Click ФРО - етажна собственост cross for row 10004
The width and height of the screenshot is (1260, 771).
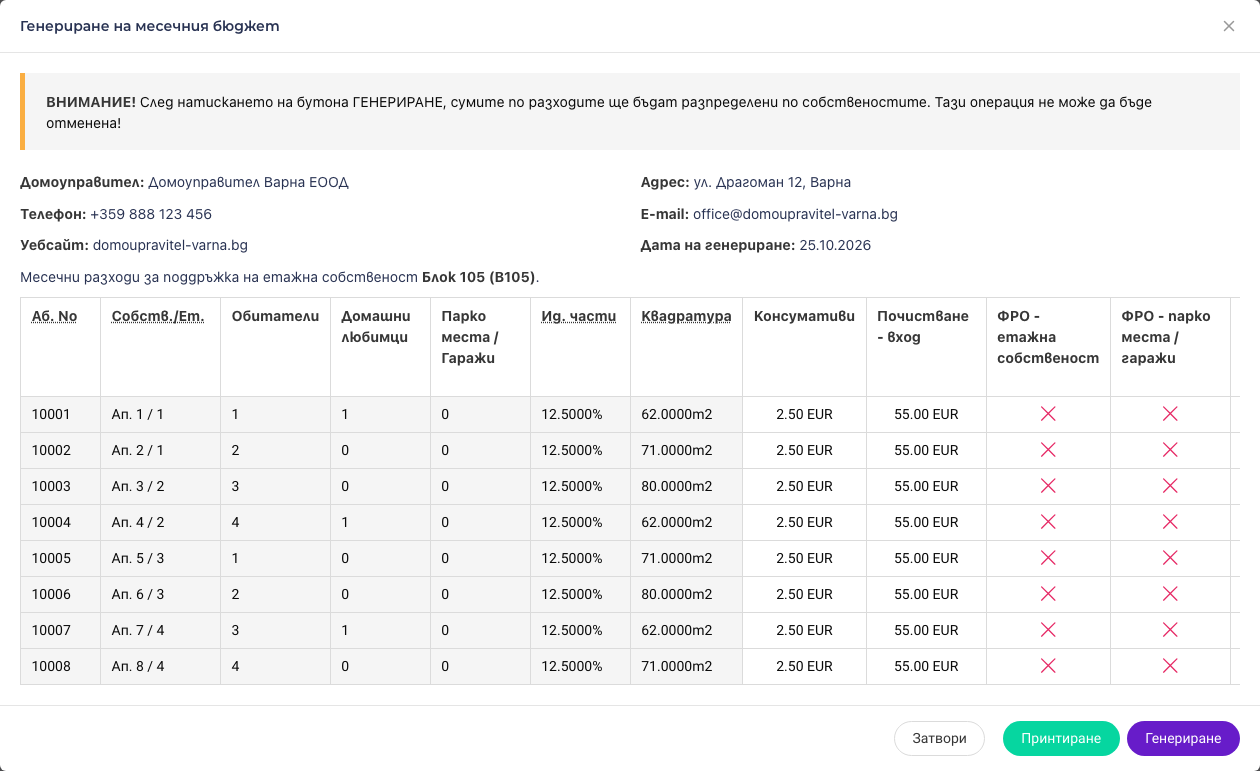click(1048, 522)
